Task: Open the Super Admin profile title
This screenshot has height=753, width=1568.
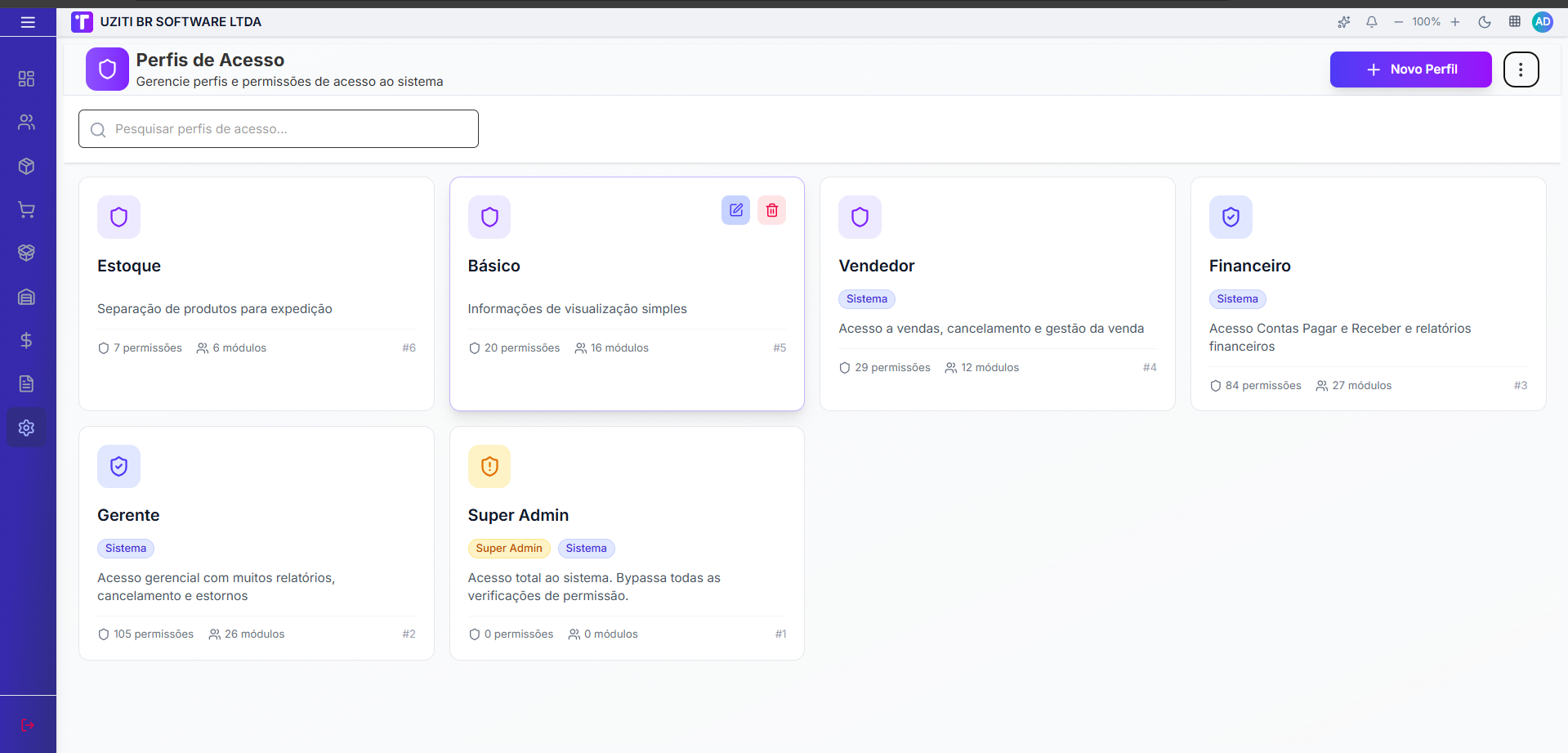Action: [x=518, y=515]
